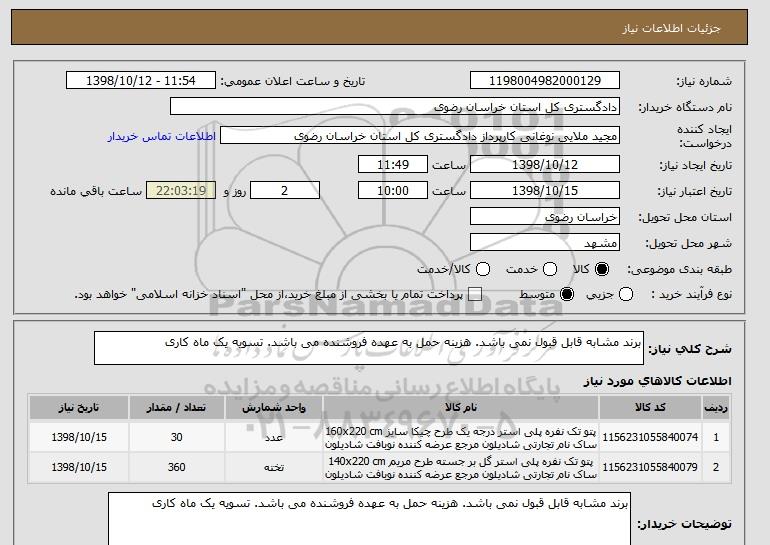Click the کد کالا column header
The image size is (770, 545).
point(650,408)
